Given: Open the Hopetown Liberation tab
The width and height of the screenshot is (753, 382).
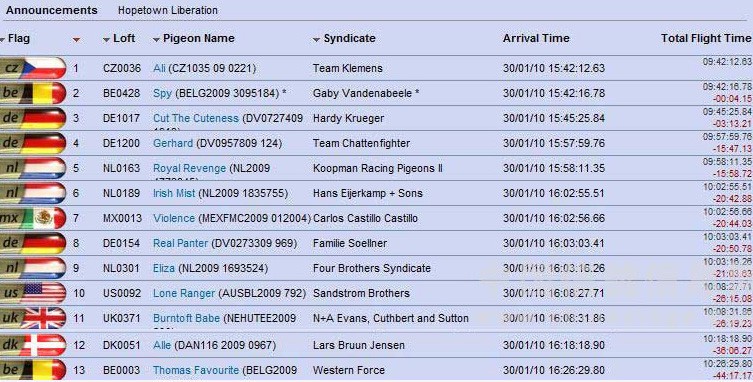Looking at the screenshot, I should point(168,10).
